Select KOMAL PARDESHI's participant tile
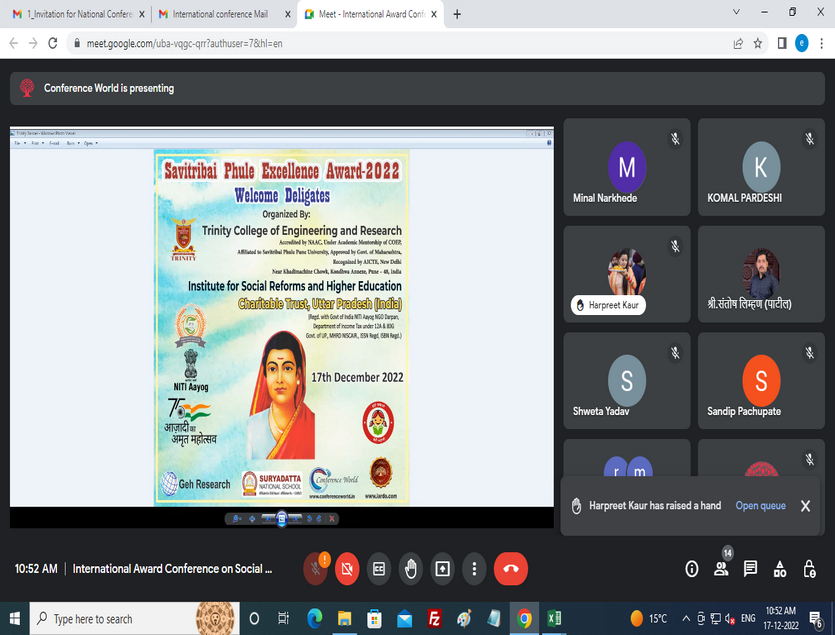The width and height of the screenshot is (835, 635). pos(762,167)
